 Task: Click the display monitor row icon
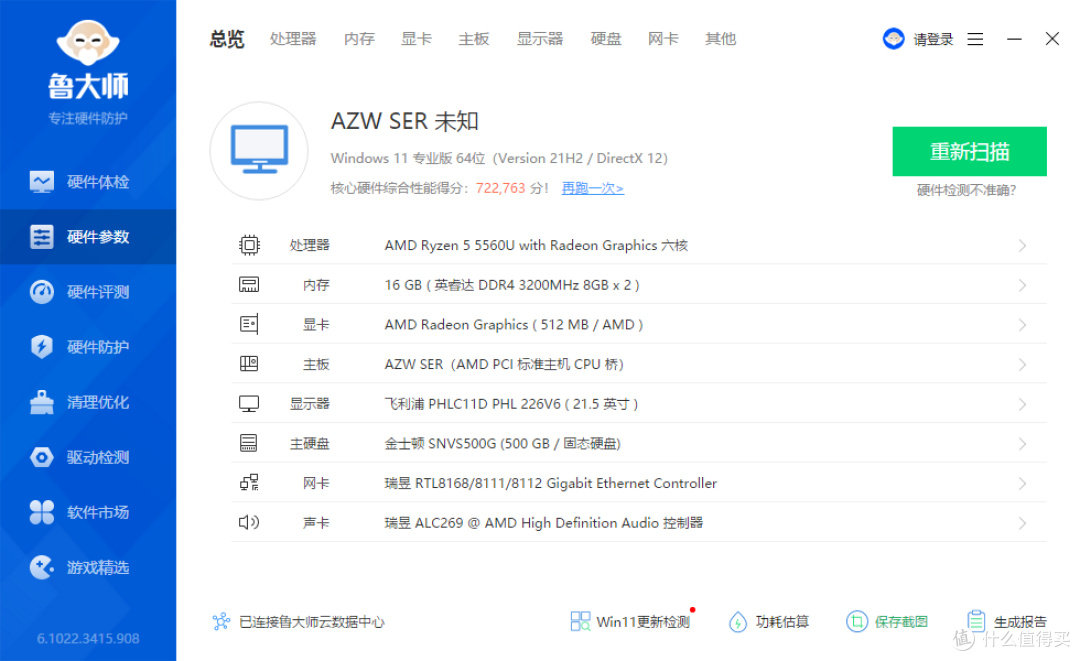point(249,403)
